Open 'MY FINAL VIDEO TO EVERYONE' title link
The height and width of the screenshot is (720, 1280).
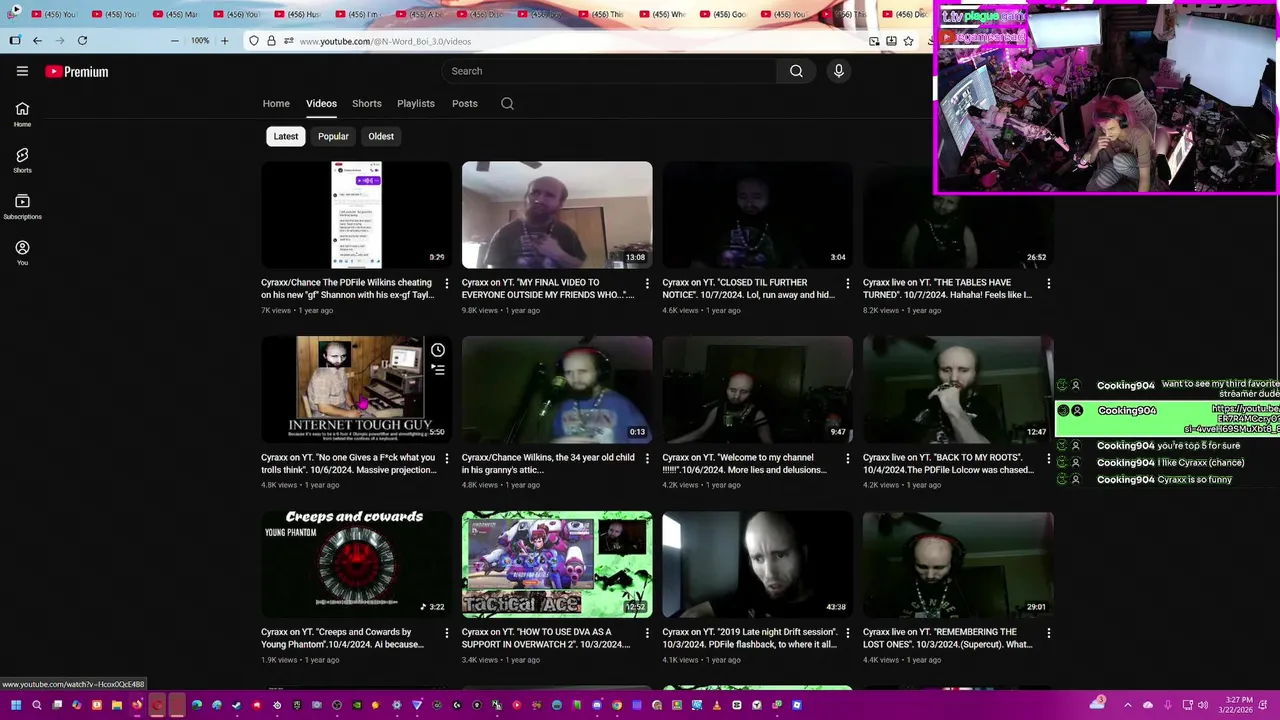[x=548, y=289]
